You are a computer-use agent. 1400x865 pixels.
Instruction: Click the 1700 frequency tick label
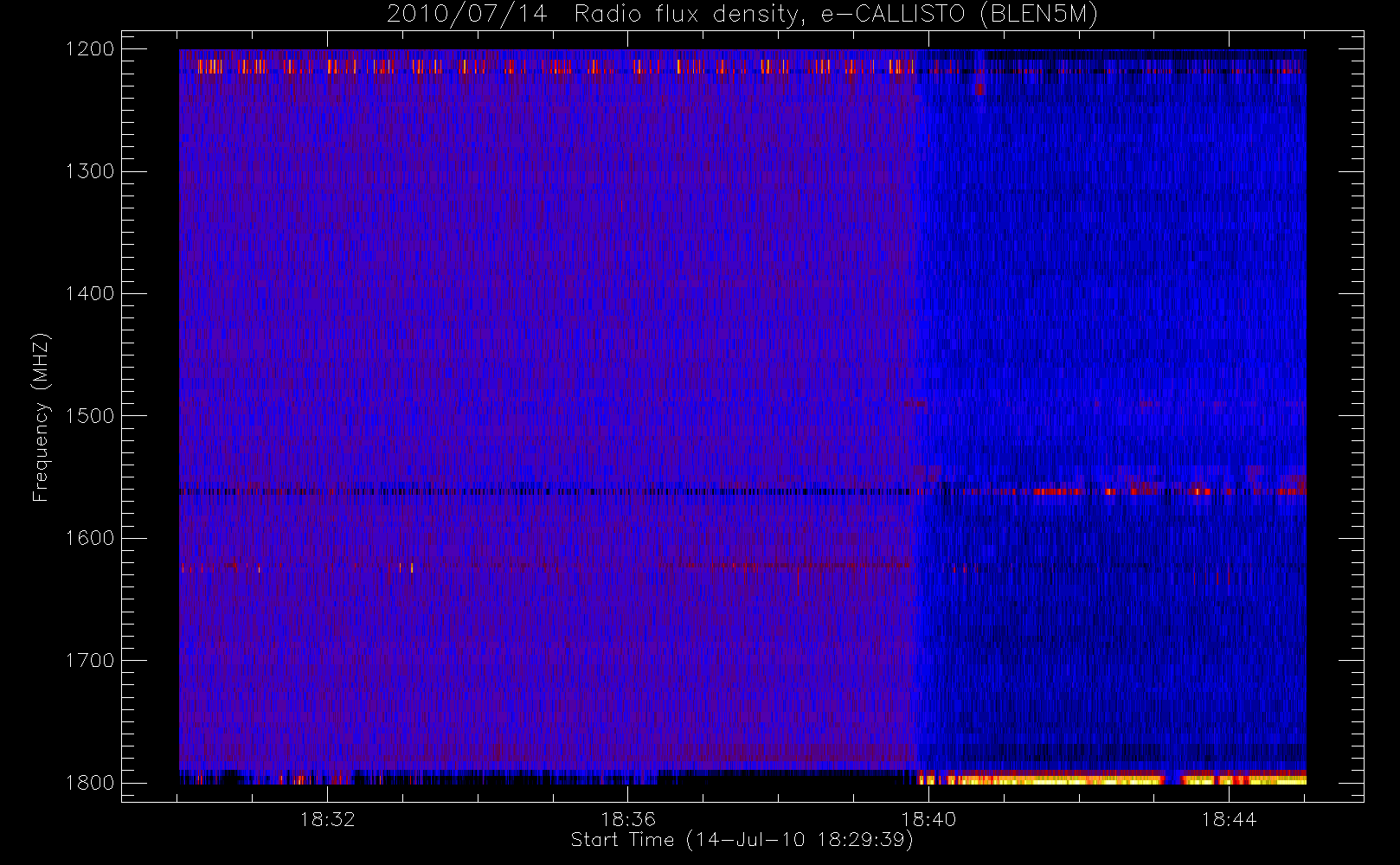pyautogui.click(x=90, y=660)
